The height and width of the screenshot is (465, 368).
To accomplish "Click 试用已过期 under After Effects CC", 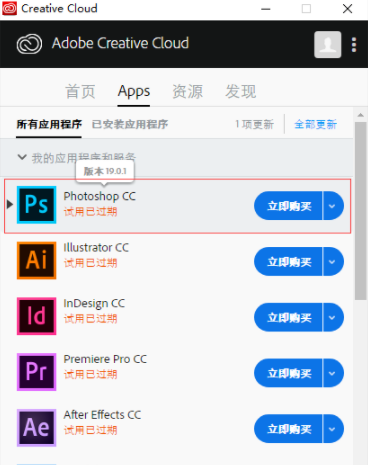I will tap(90, 430).
